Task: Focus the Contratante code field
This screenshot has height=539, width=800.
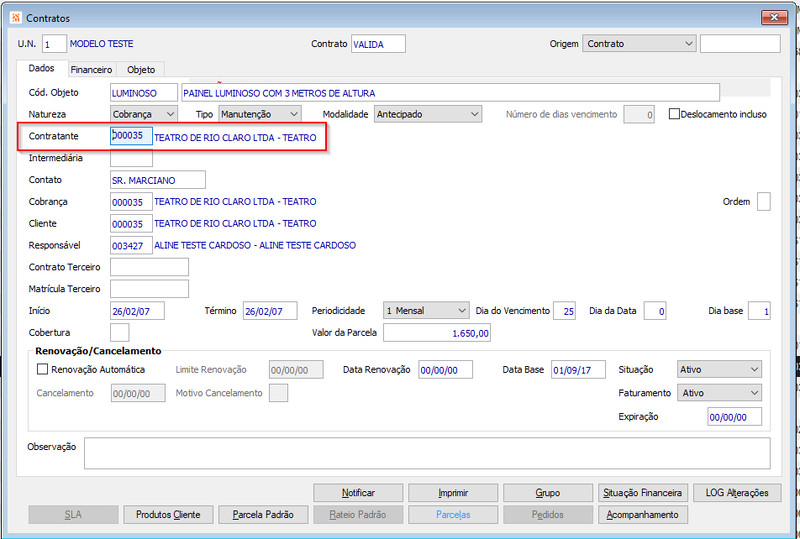Action: (131, 136)
